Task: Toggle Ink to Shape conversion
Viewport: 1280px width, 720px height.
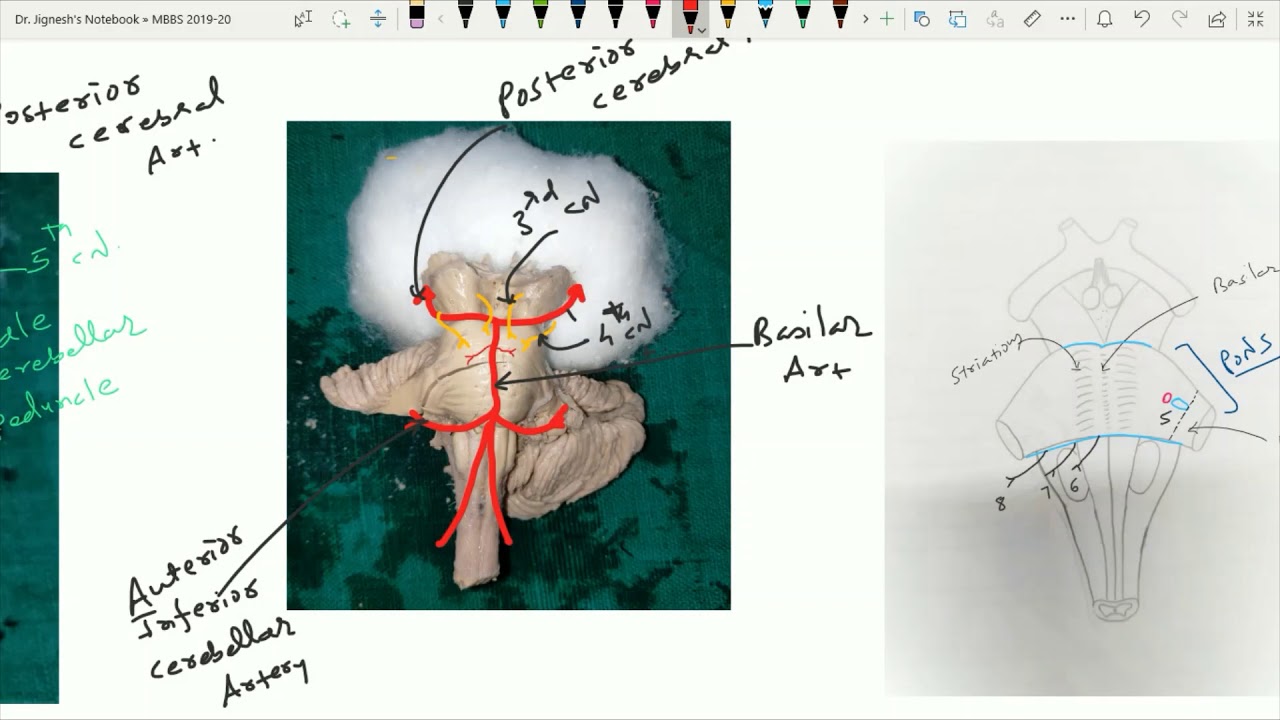Action: pos(958,19)
